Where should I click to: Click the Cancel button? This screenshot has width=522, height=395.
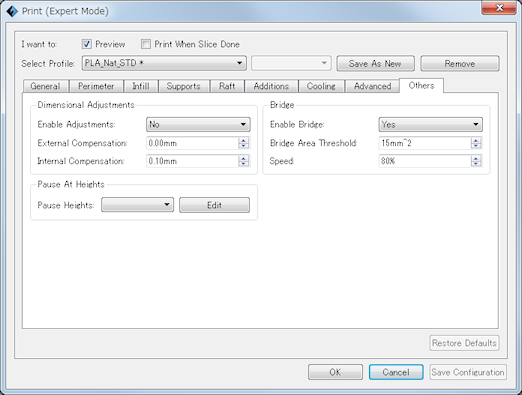pyautogui.click(x=396, y=372)
